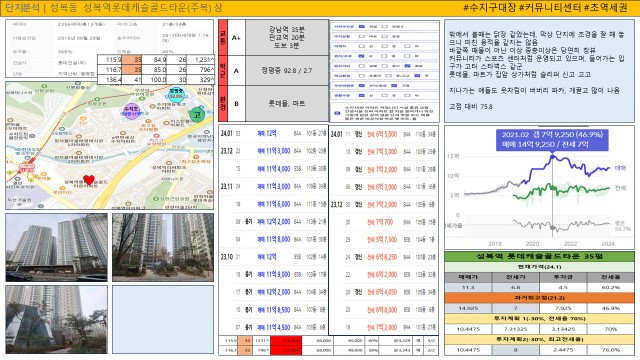
Task: Select the A+ transportation grade cell
Action: tap(236, 38)
